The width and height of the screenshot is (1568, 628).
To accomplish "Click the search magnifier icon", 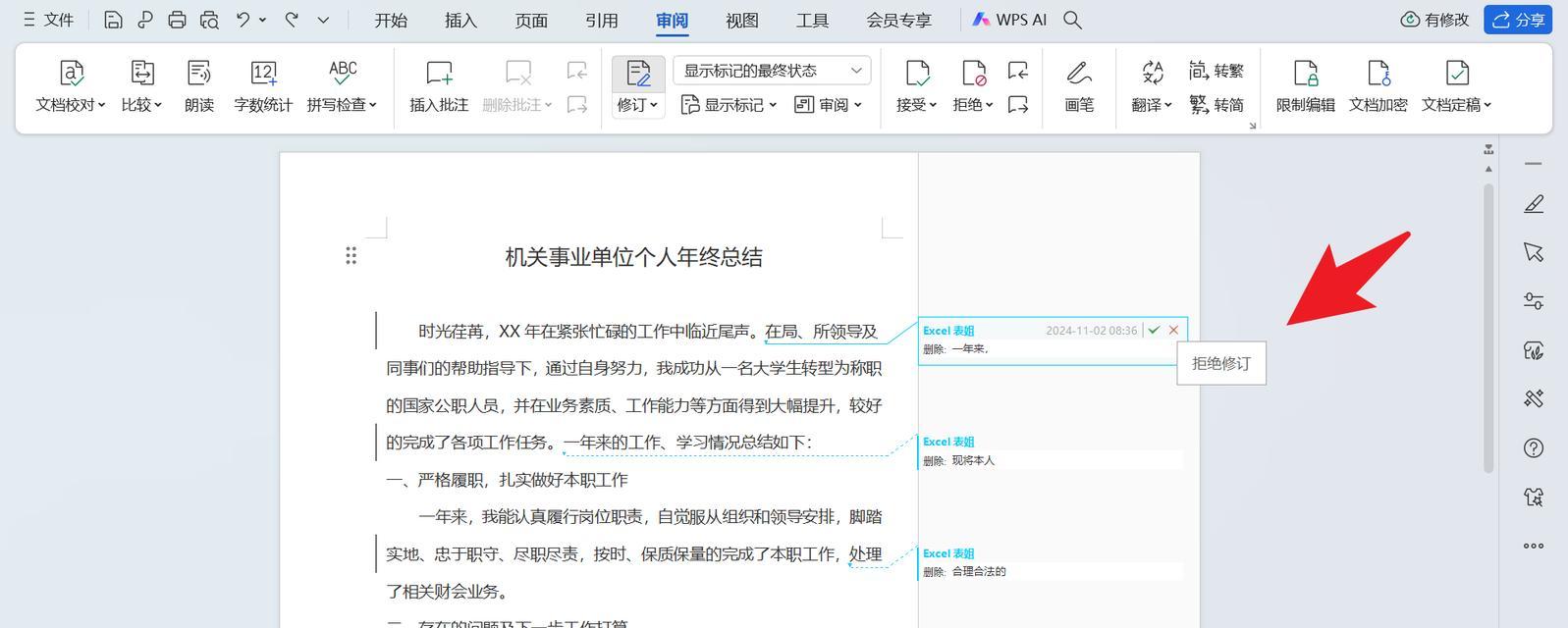I will [x=1073, y=20].
